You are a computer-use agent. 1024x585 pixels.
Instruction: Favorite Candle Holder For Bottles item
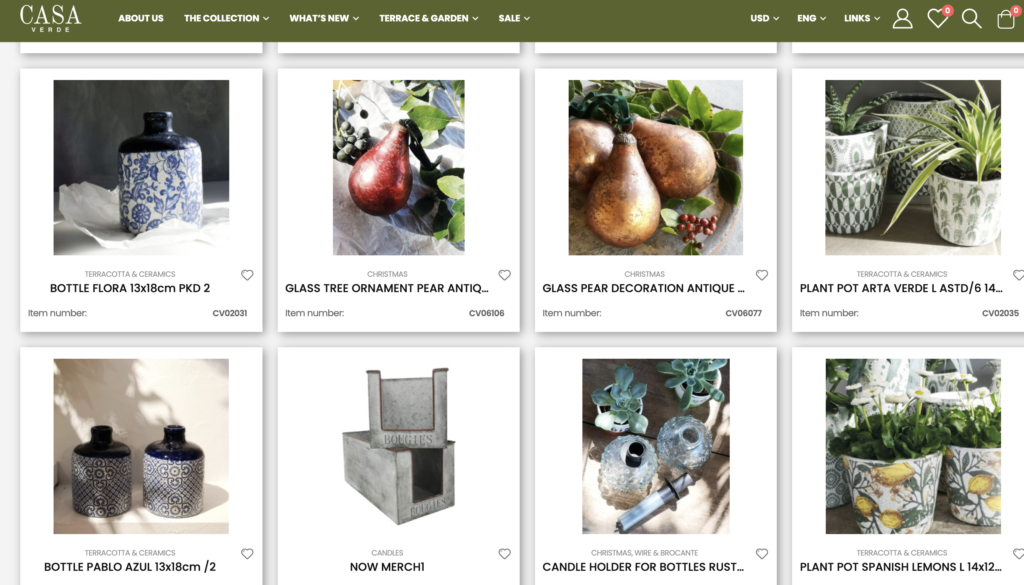761,554
